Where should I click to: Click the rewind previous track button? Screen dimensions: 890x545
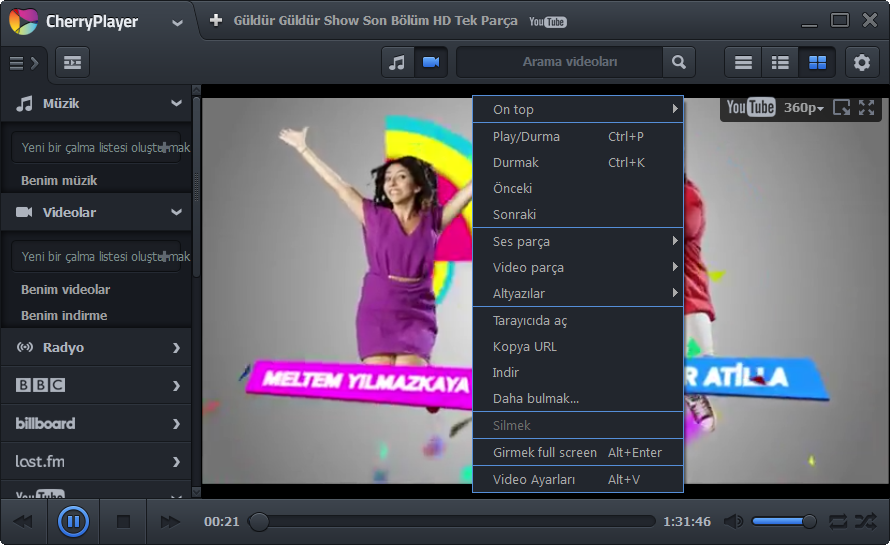(x=23, y=521)
